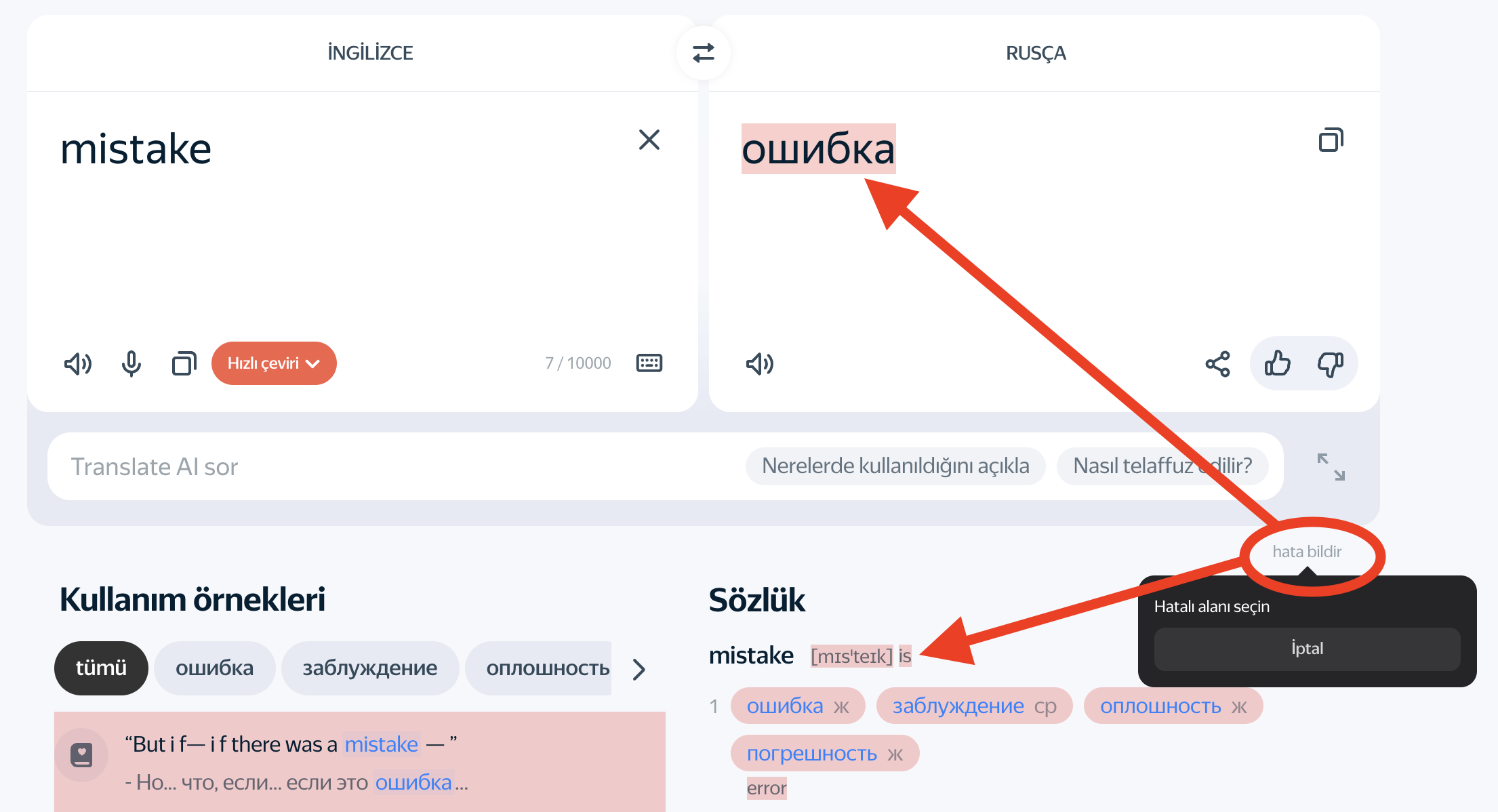Copy the source text

tap(184, 364)
